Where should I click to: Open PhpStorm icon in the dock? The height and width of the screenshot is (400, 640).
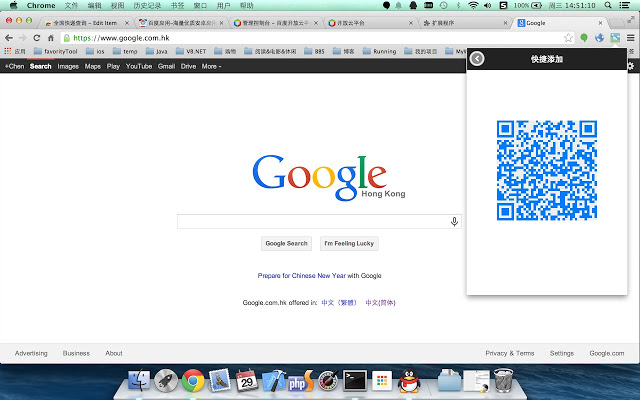pyautogui.click(x=301, y=380)
